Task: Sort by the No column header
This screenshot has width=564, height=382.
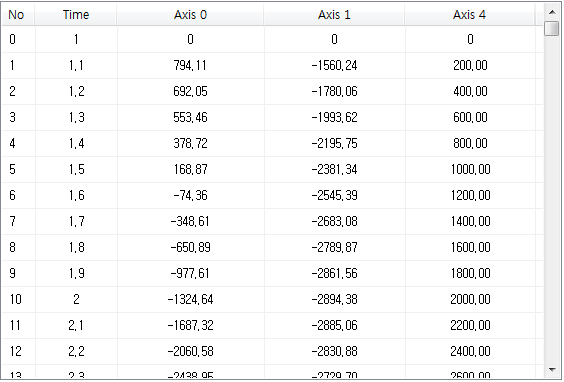Action: [x=18, y=15]
